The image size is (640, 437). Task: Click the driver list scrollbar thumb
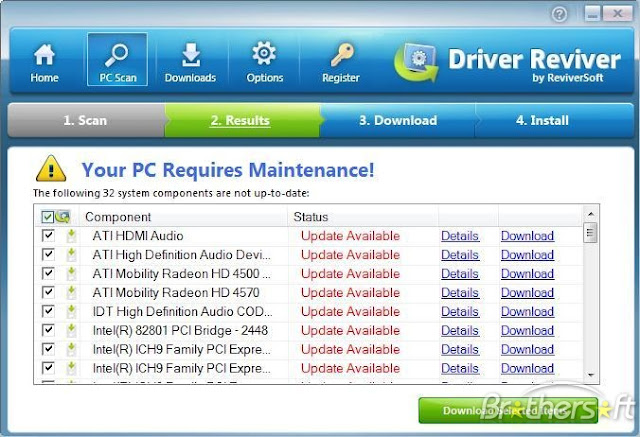coord(590,233)
